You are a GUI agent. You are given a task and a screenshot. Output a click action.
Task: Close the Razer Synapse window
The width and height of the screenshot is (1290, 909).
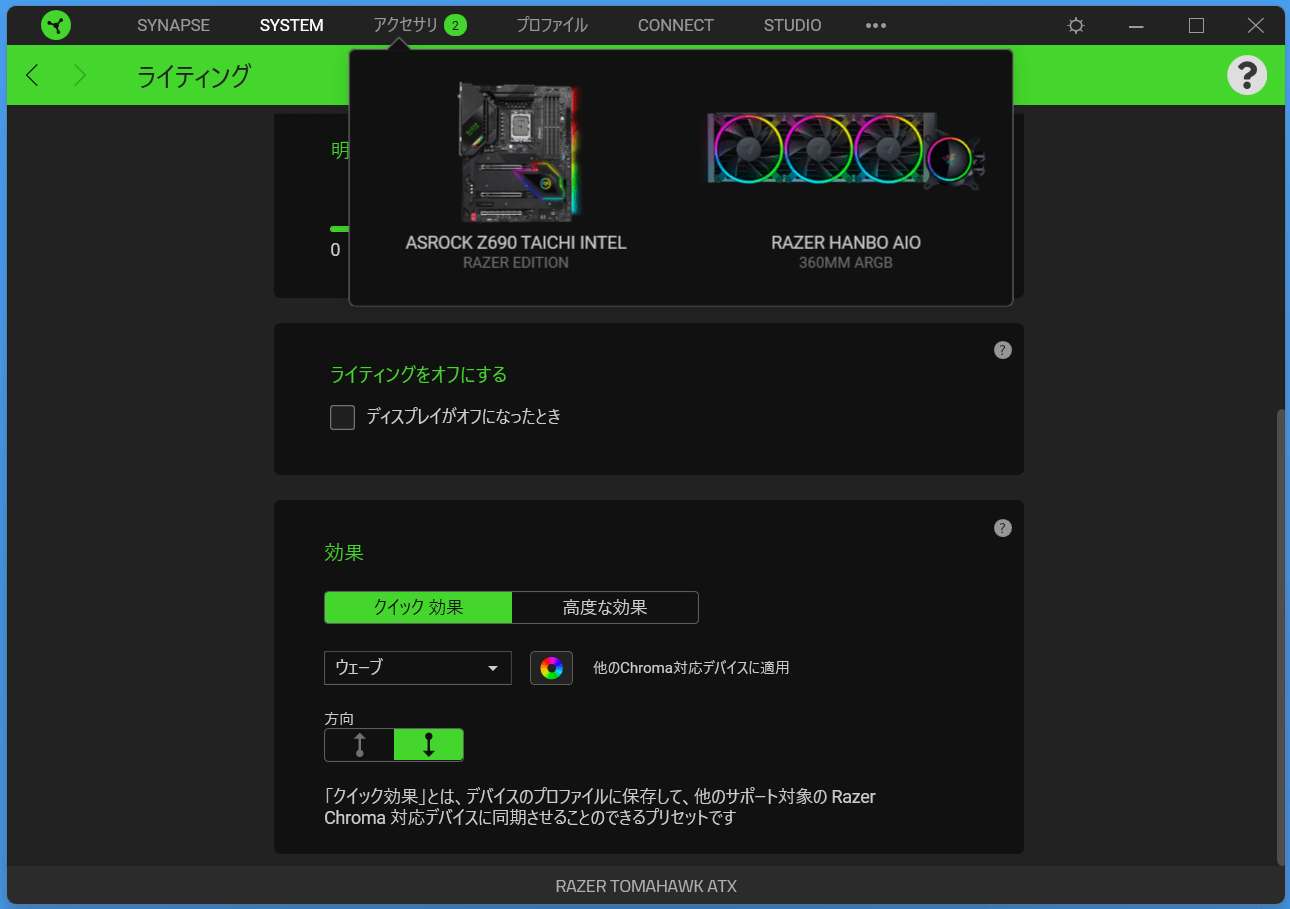[1256, 26]
